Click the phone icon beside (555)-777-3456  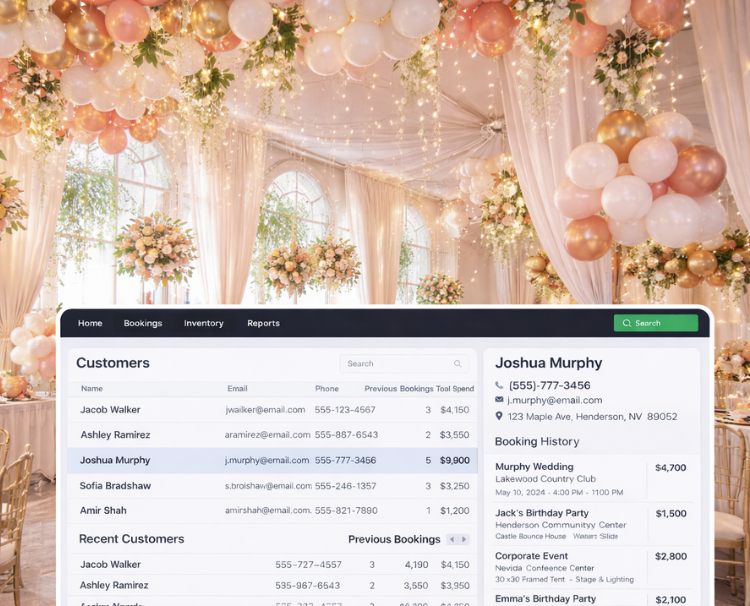[x=500, y=386]
